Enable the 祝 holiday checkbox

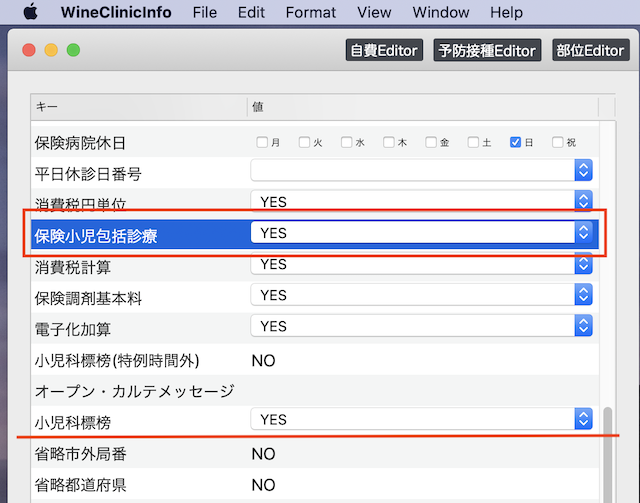click(558, 142)
